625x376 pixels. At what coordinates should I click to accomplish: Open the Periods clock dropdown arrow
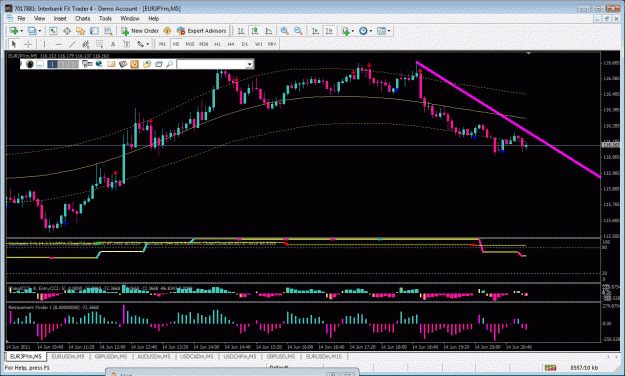tap(371, 31)
